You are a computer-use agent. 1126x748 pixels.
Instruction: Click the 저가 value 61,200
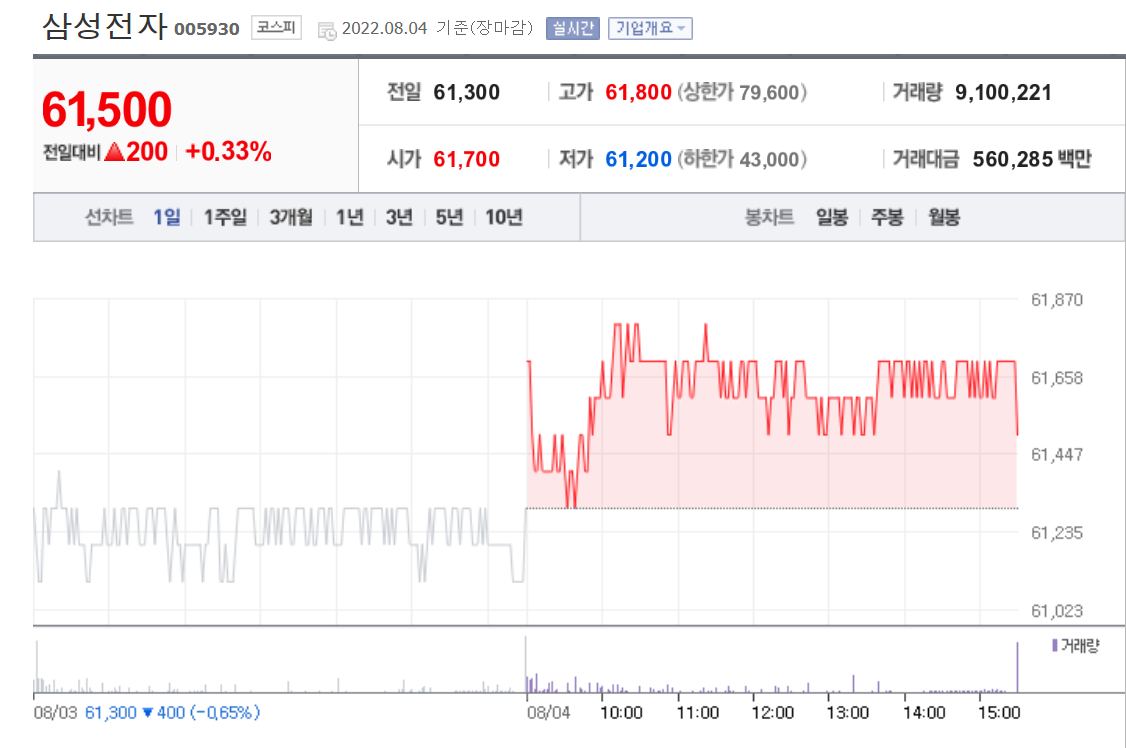638,159
